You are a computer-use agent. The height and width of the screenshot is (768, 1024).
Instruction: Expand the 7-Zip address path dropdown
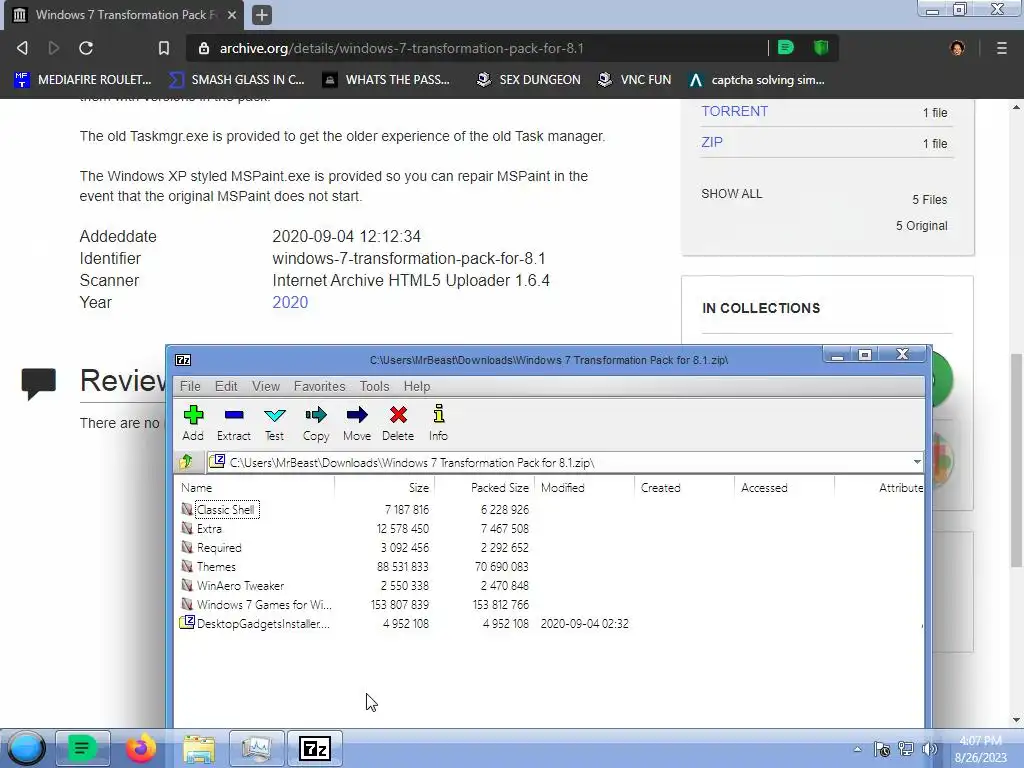917,462
